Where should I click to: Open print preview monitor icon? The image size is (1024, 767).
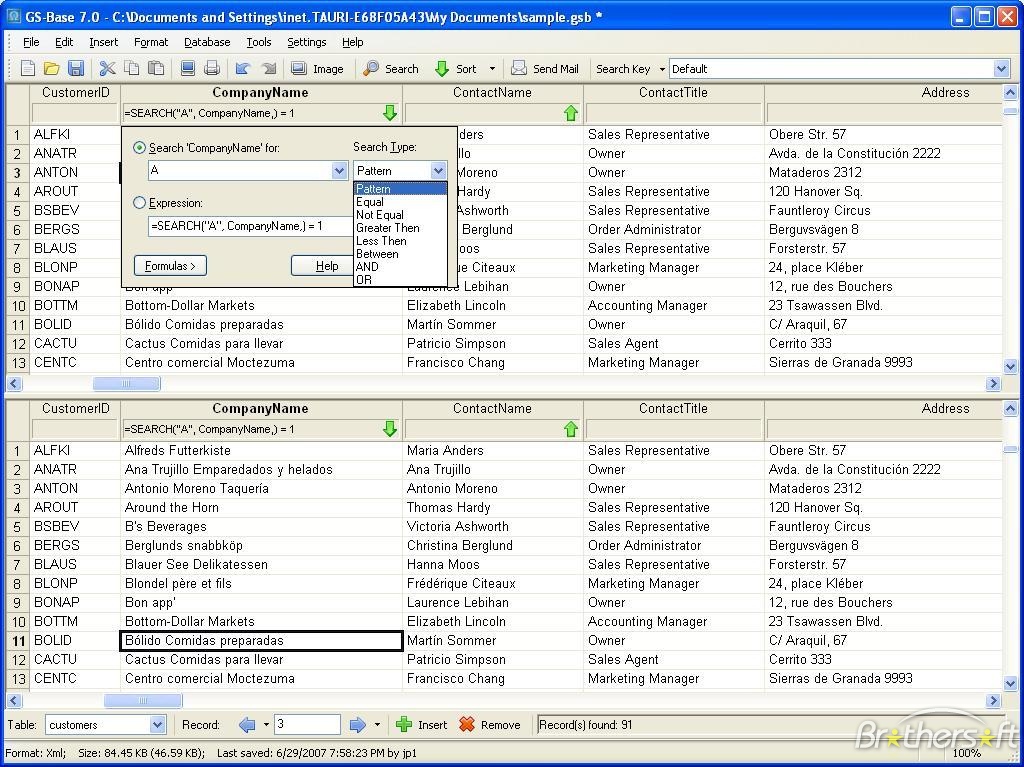[x=188, y=69]
